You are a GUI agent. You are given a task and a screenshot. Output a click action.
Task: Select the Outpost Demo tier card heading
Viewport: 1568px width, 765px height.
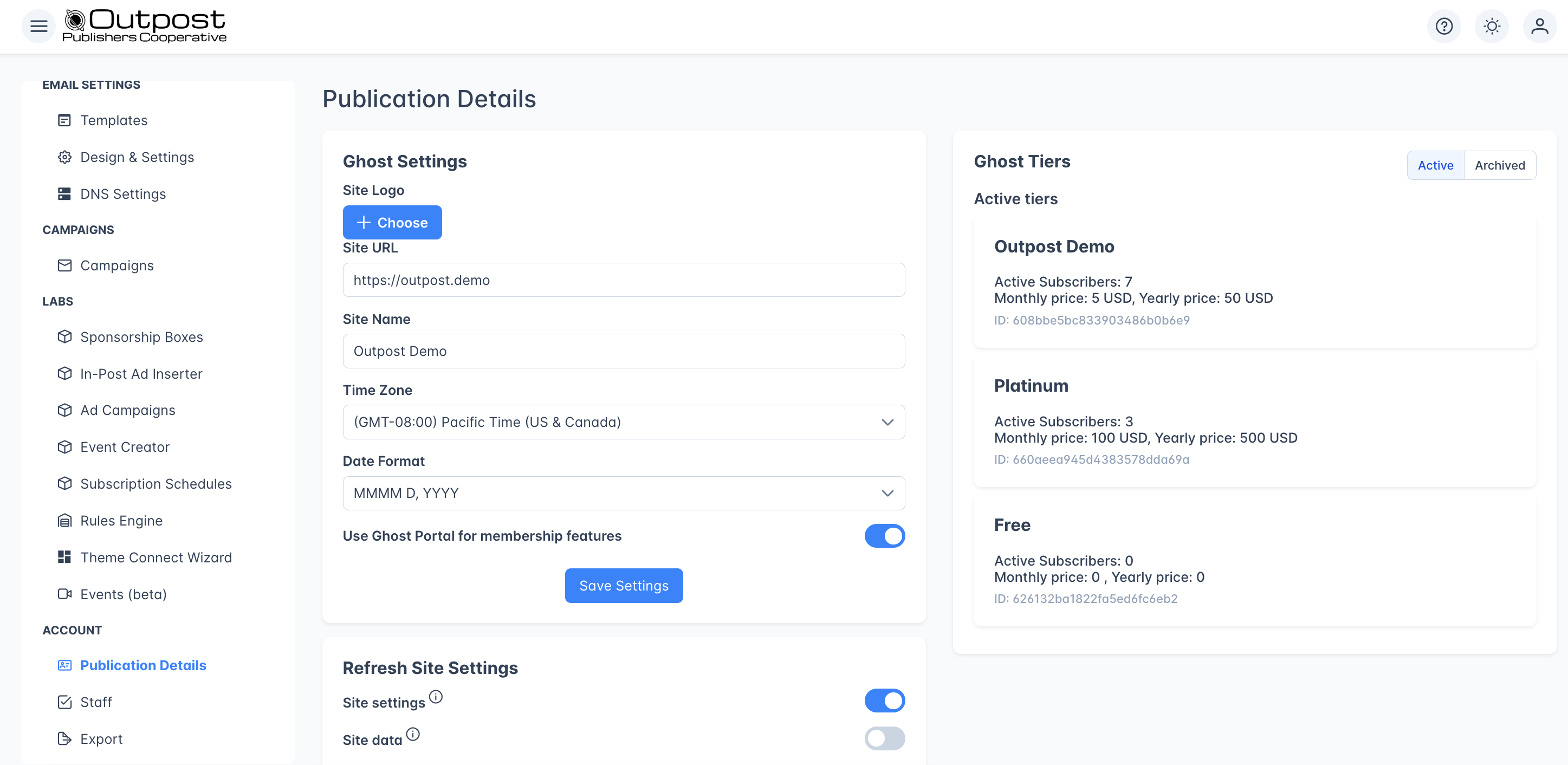point(1054,247)
